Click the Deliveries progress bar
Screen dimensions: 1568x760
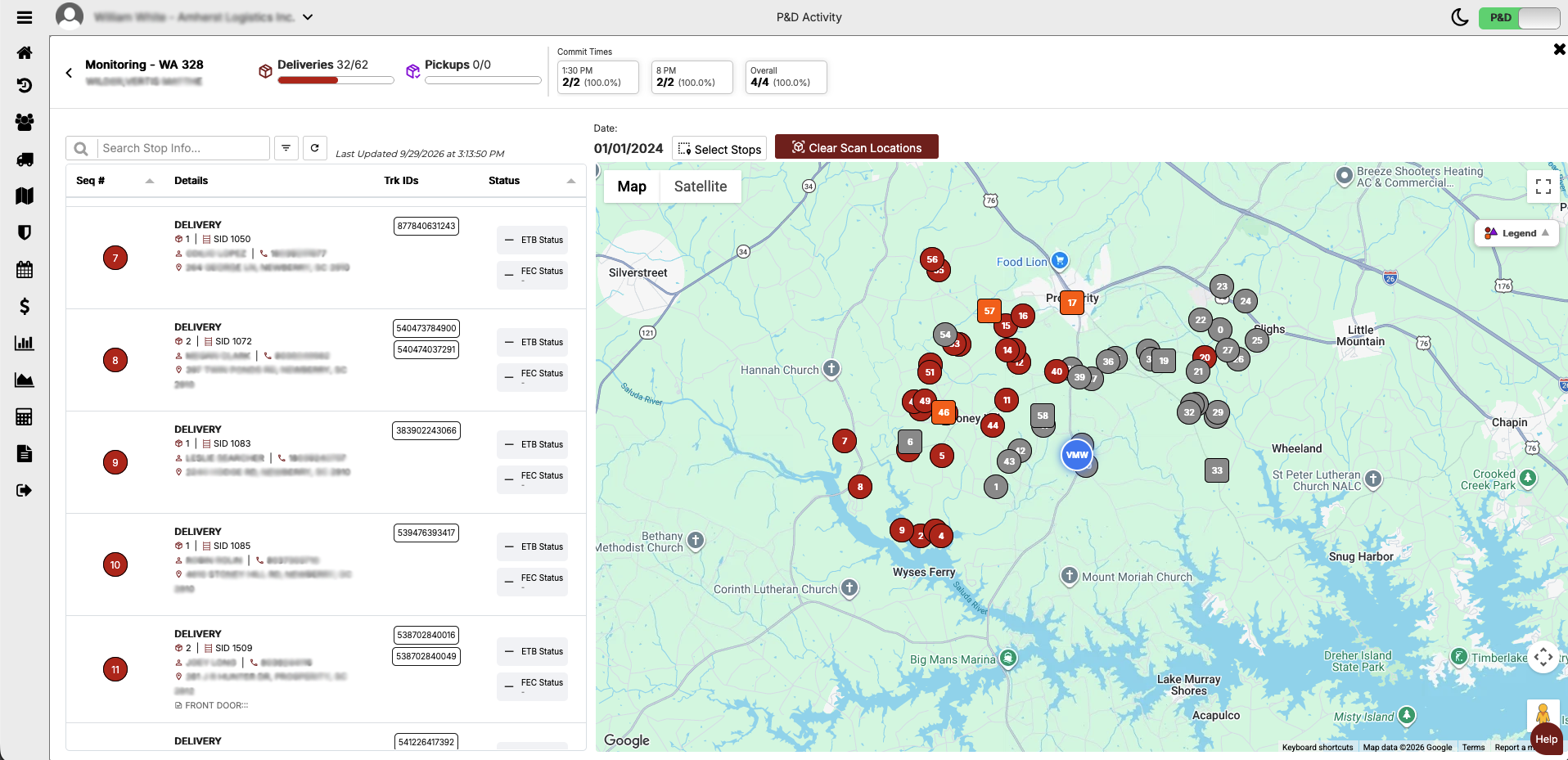(x=336, y=80)
